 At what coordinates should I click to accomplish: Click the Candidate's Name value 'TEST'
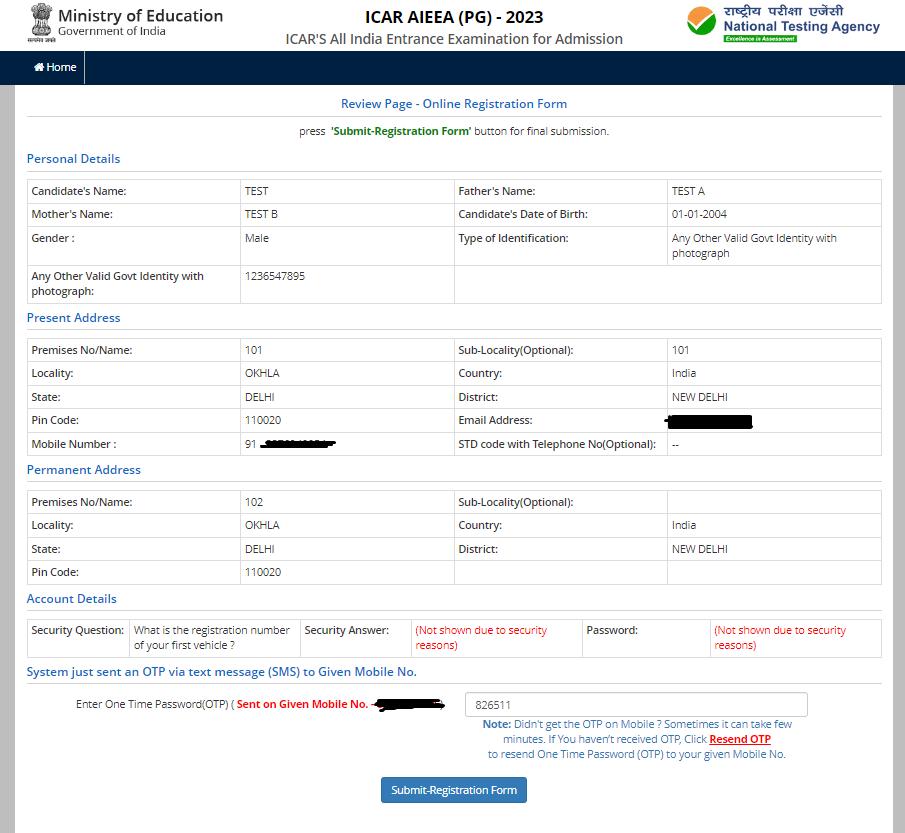(256, 191)
